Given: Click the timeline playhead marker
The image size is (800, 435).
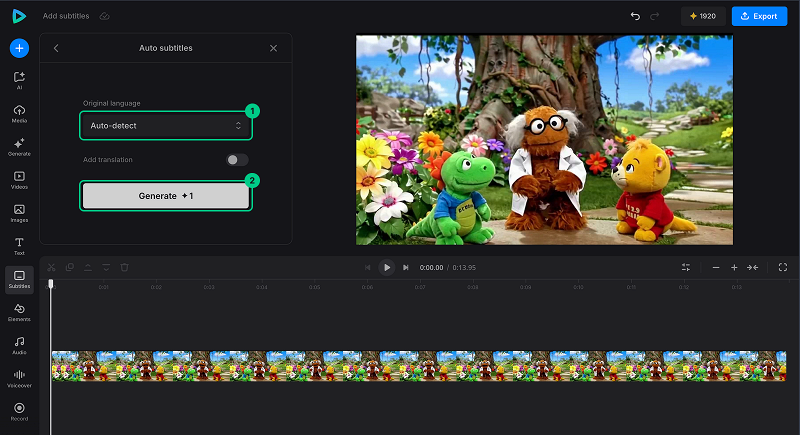Looking at the screenshot, I should pyautogui.click(x=51, y=284).
